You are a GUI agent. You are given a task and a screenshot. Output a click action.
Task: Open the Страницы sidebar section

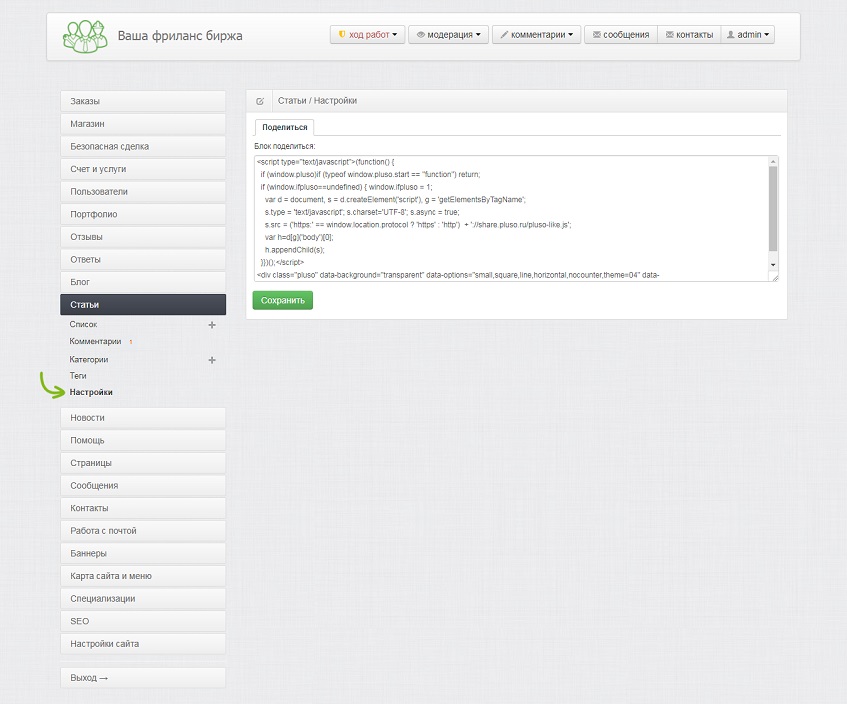[x=143, y=464]
